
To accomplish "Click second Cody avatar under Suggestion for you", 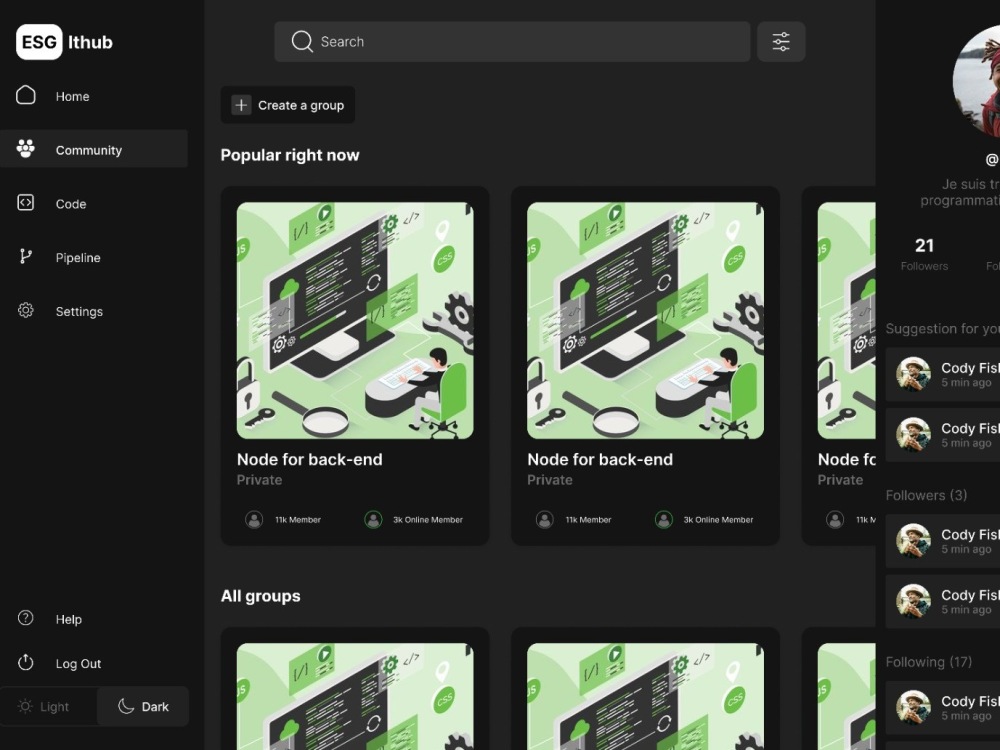I will [x=913, y=434].
